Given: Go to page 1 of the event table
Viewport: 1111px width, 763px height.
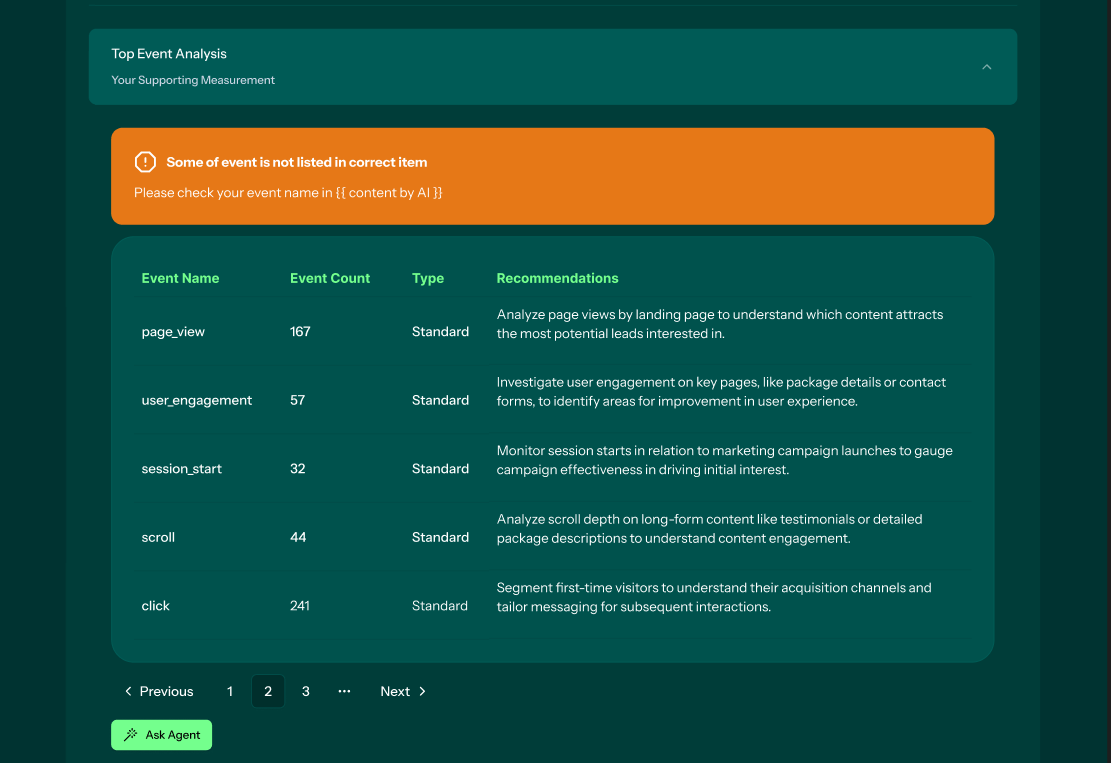Looking at the screenshot, I should click(x=229, y=691).
